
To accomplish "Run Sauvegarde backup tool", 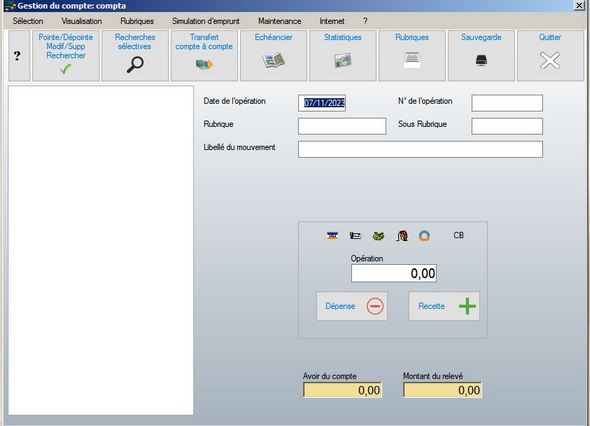I will 481,56.
